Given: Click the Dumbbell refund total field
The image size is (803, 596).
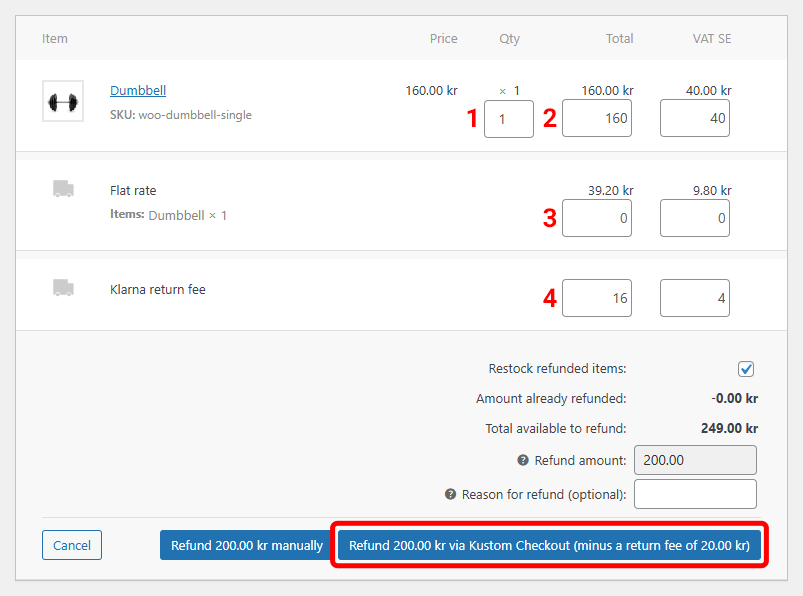Looking at the screenshot, I should point(597,119).
